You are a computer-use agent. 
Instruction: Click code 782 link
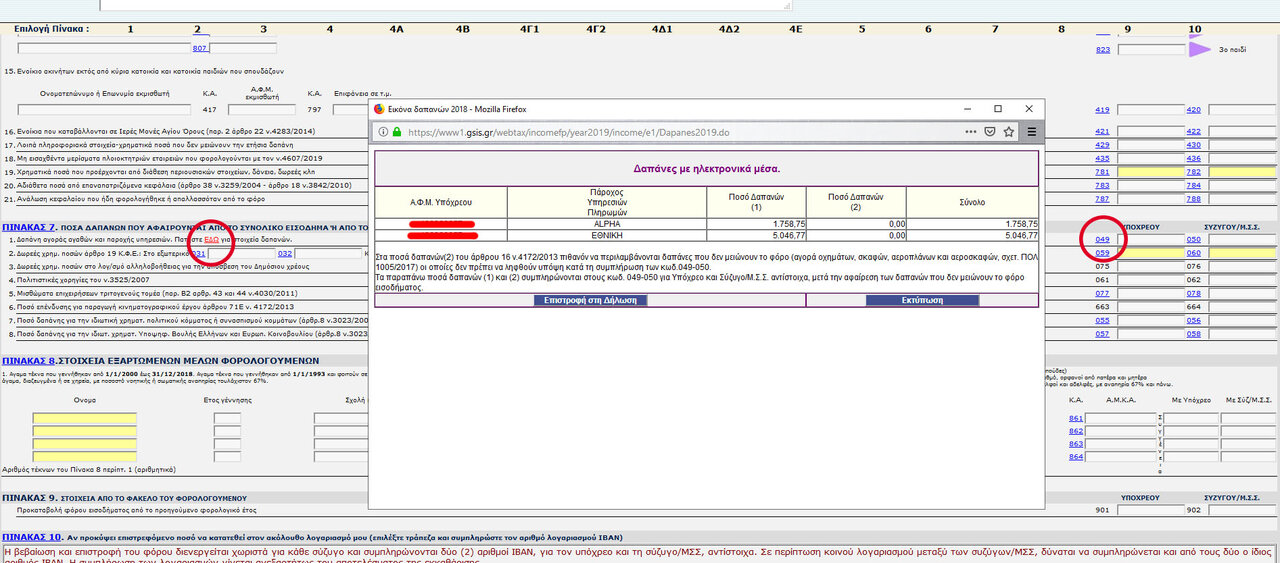(1193, 172)
